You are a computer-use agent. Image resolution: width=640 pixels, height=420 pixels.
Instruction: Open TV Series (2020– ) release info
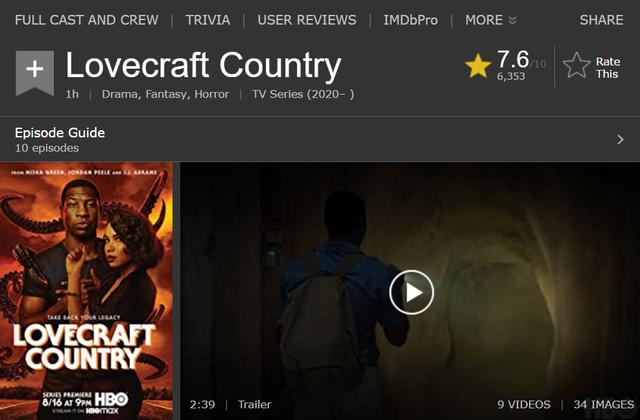pos(303,94)
